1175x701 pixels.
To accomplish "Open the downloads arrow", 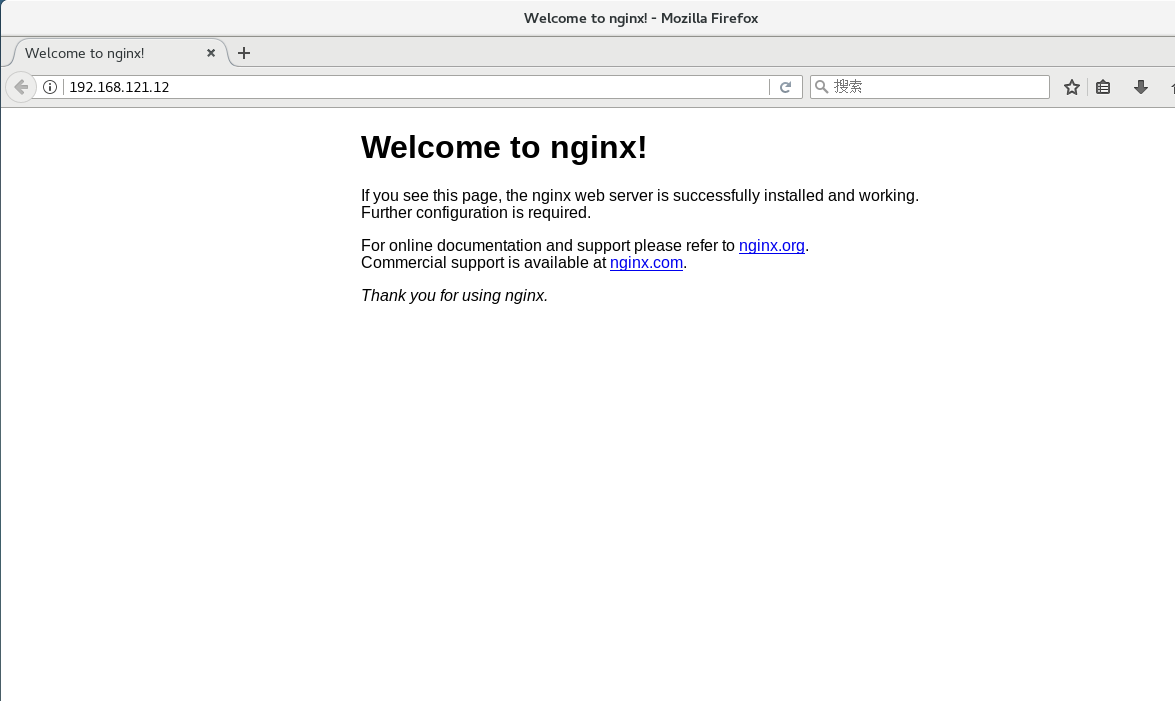I will pyautogui.click(x=1141, y=87).
